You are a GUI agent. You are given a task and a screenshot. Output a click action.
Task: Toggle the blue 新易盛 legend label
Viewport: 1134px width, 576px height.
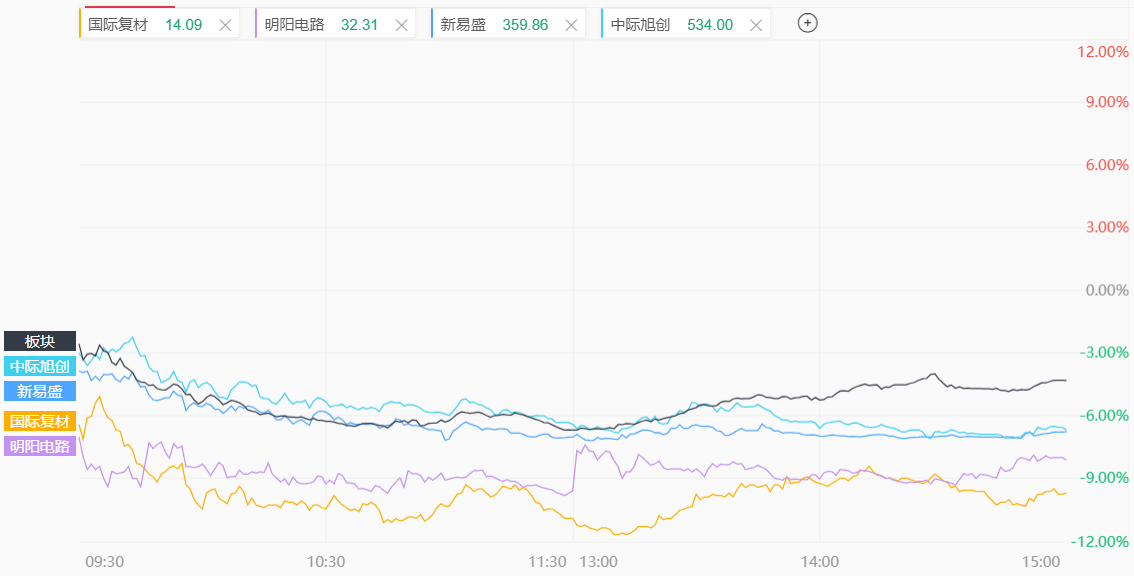point(40,392)
